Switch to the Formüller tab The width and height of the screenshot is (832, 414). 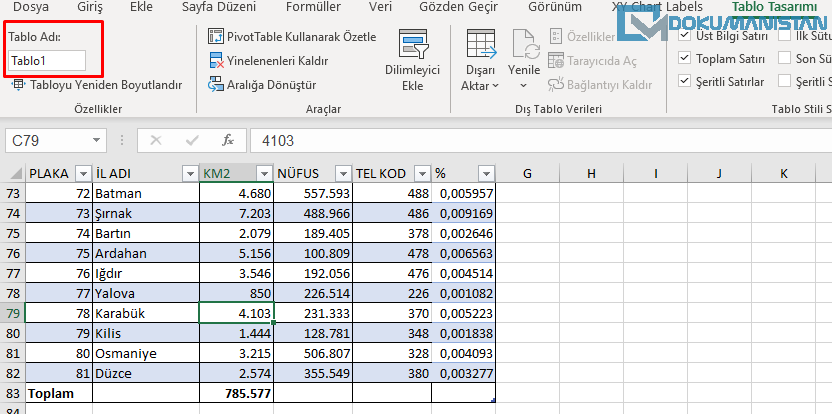tap(311, 7)
